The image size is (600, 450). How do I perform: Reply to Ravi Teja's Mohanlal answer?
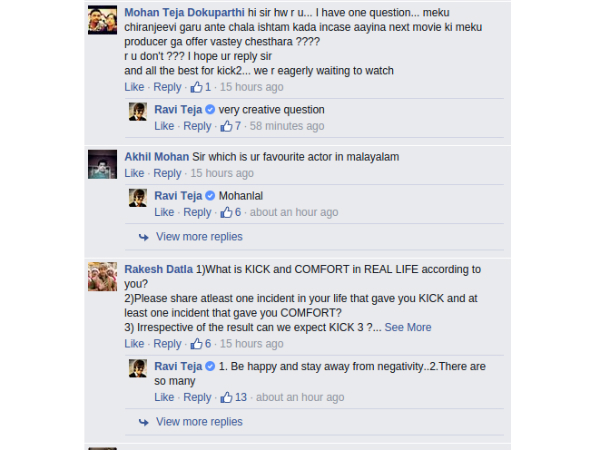pos(197,212)
